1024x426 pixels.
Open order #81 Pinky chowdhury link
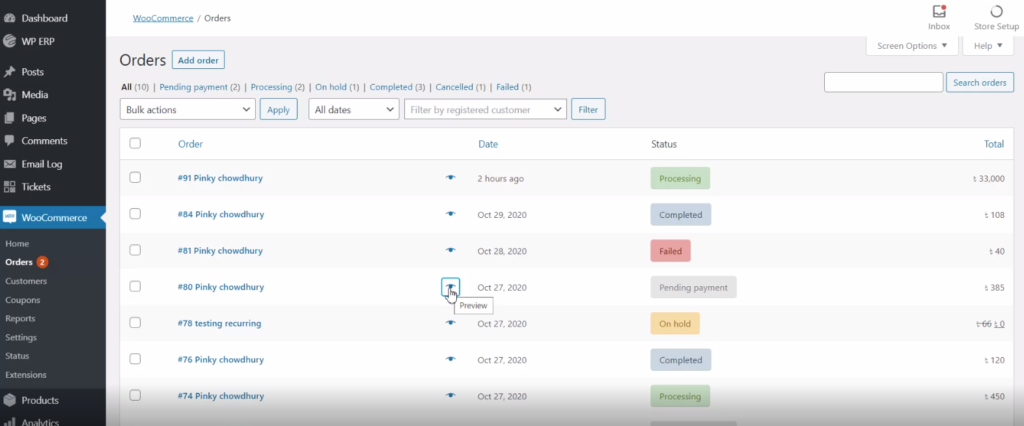(x=220, y=250)
